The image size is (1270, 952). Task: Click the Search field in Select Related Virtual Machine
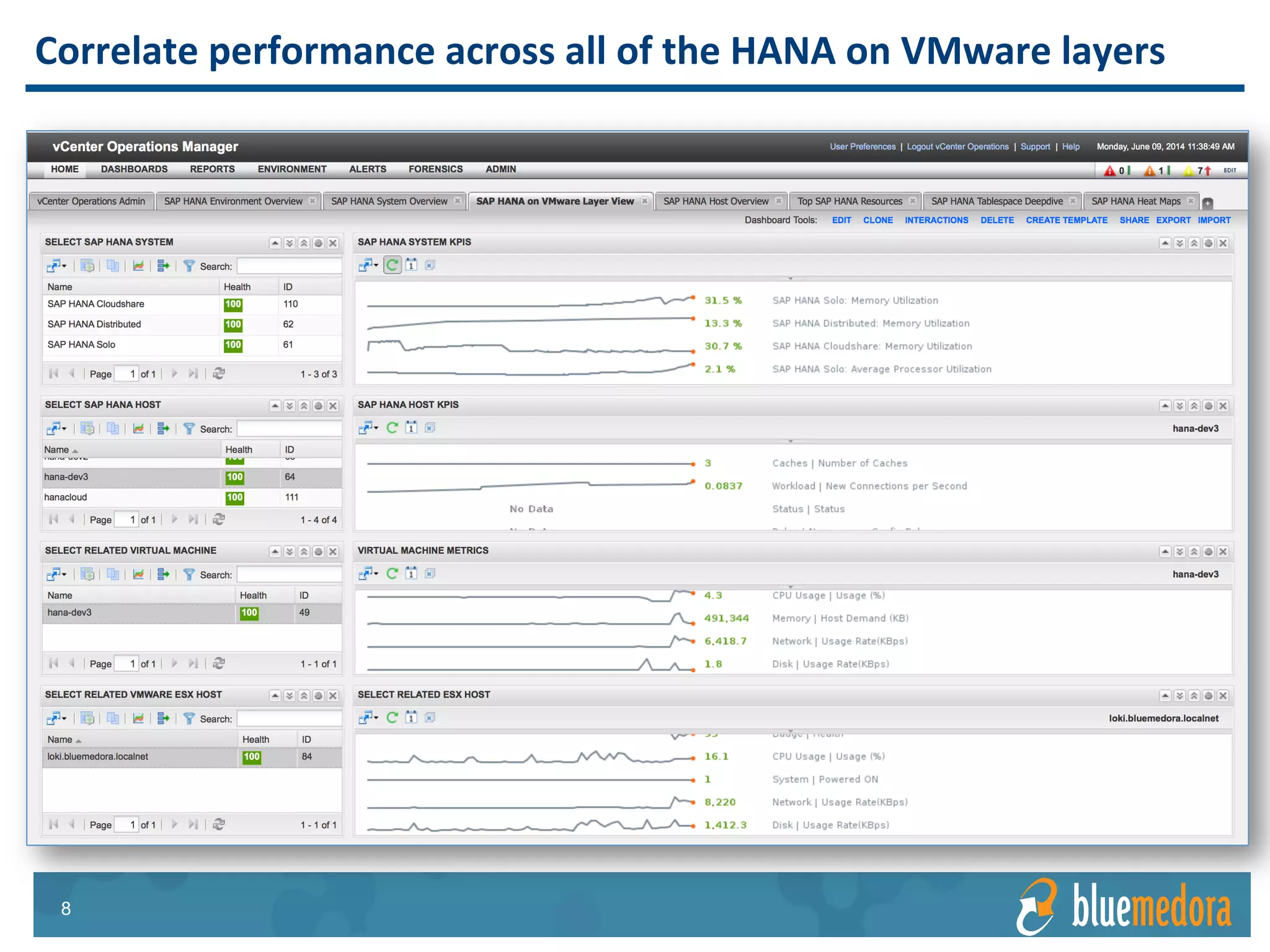(290, 575)
